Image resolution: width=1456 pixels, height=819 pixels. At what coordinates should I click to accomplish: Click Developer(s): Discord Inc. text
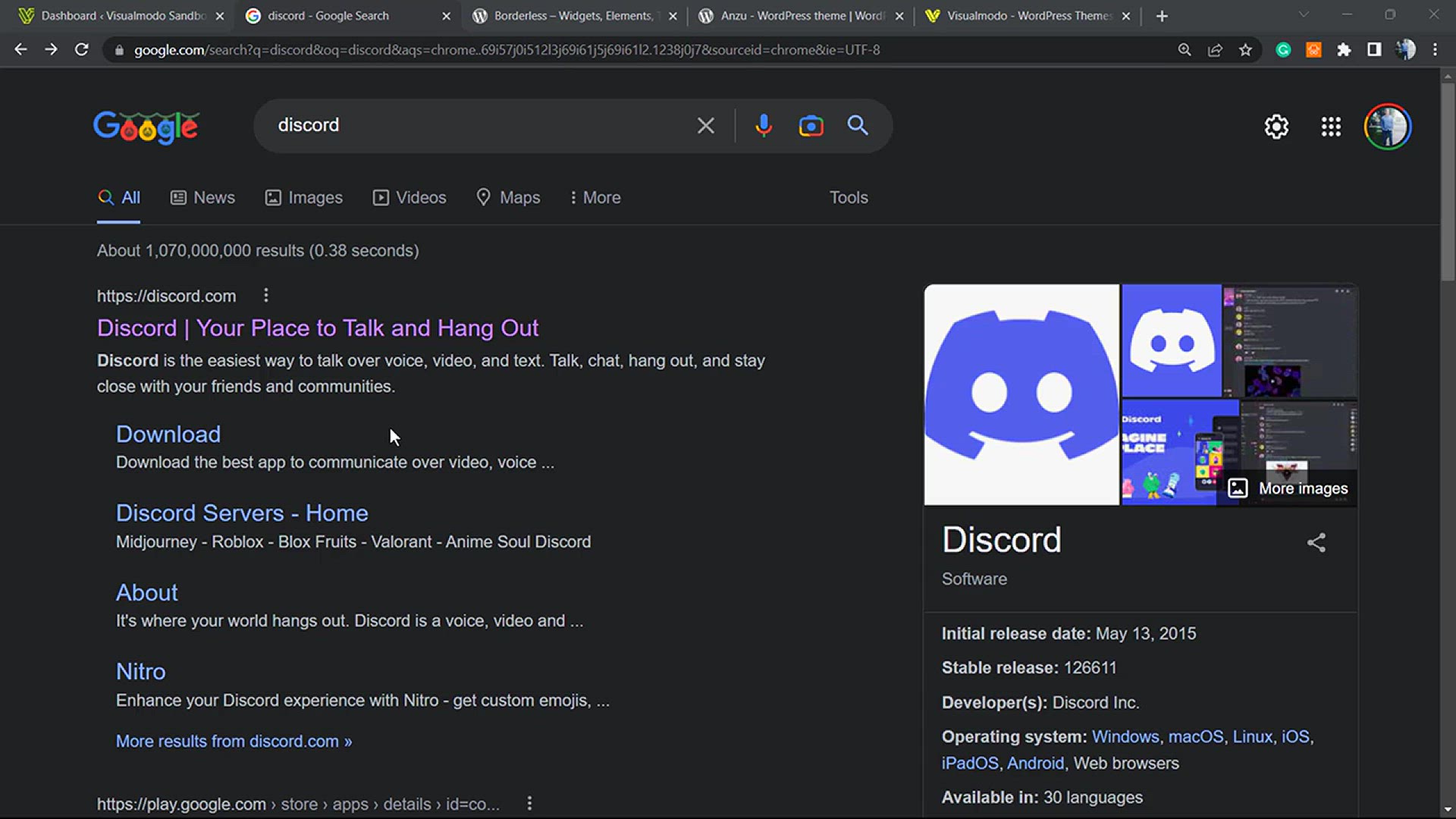click(x=1040, y=702)
